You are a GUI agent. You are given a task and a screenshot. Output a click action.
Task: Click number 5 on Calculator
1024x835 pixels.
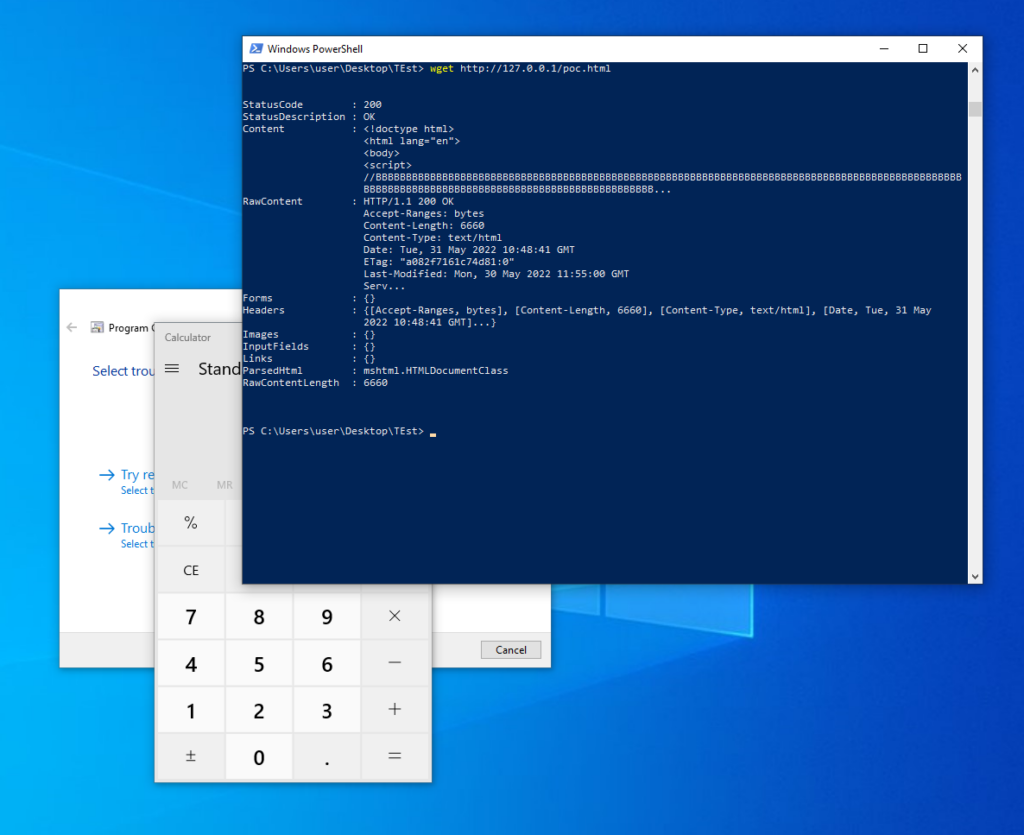(x=259, y=664)
